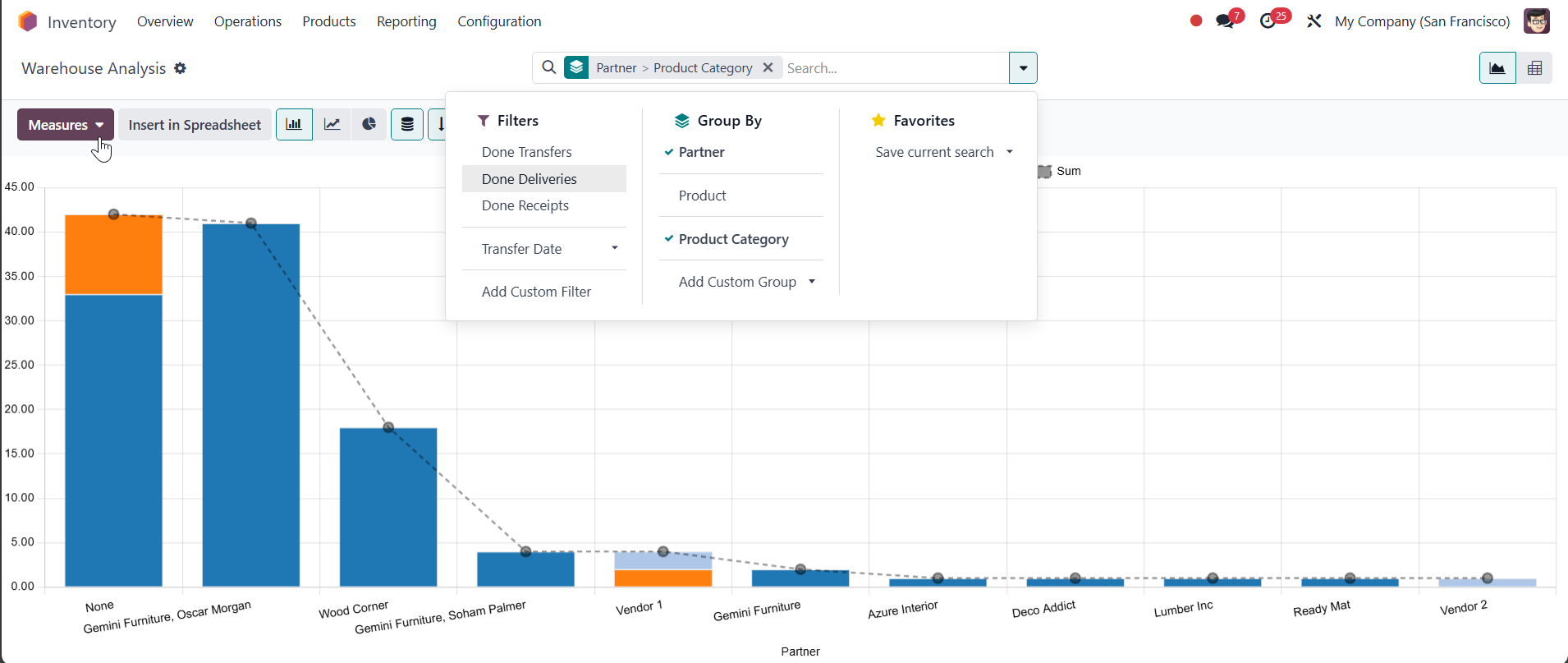Toggle descending sort order button

coord(438,124)
